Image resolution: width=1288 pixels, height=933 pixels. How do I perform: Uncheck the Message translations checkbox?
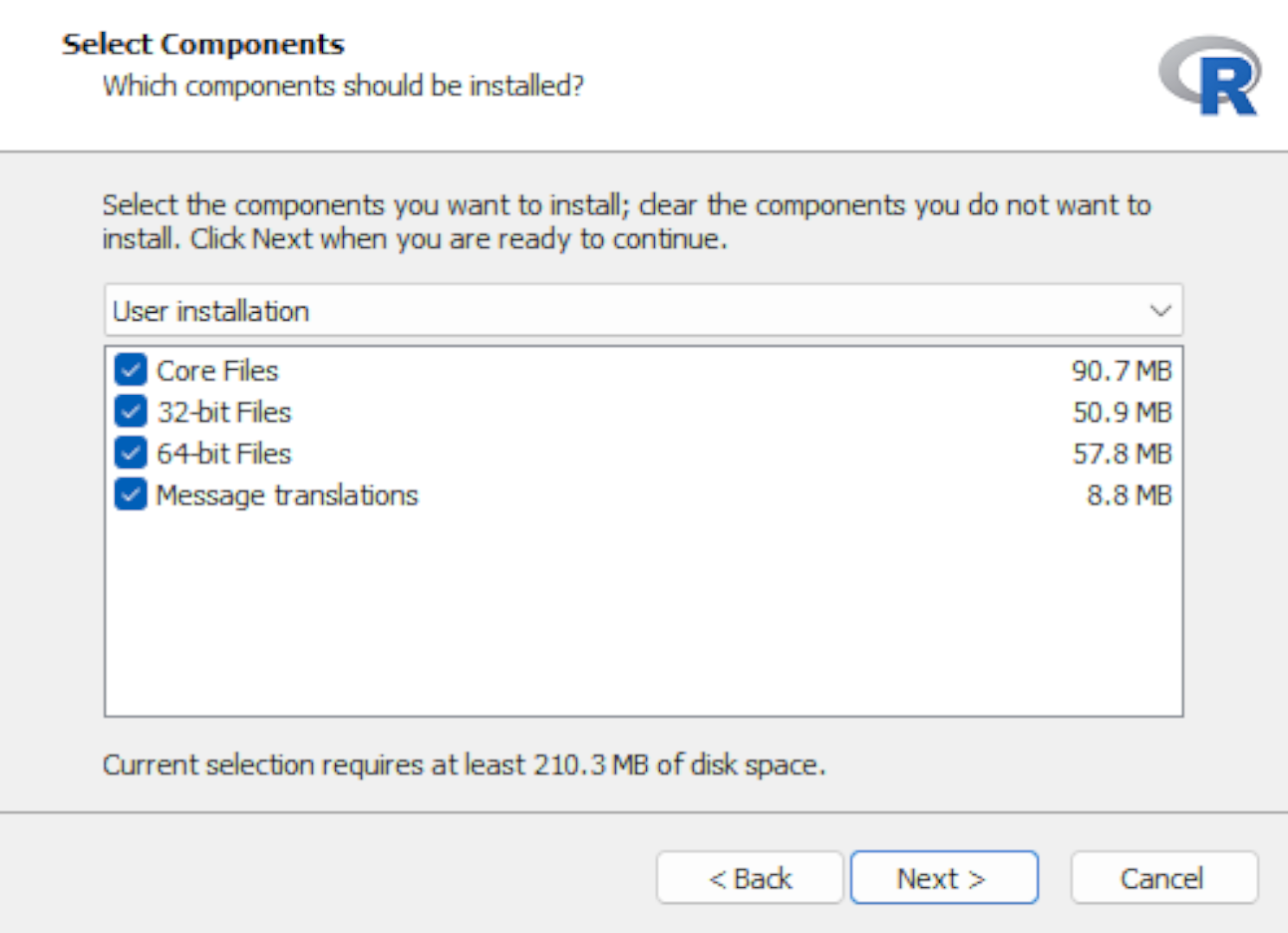tap(131, 495)
